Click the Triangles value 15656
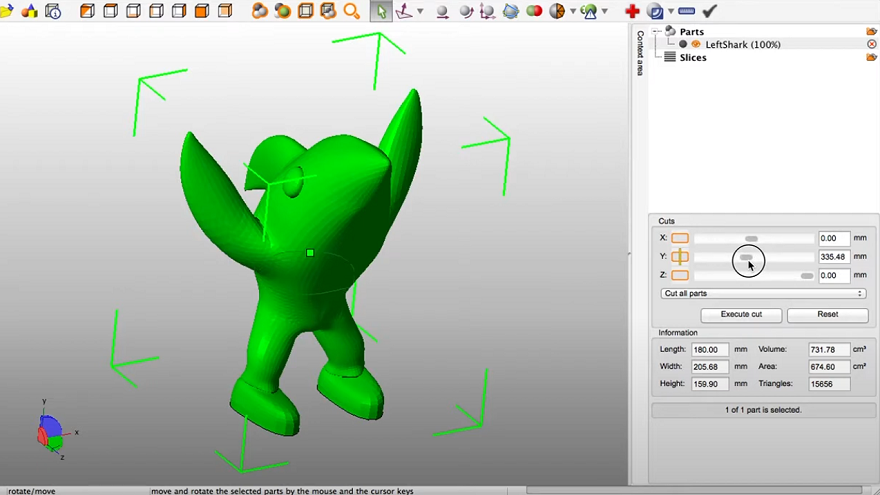Image resolution: width=880 pixels, height=495 pixels. (x=829, y=384)
